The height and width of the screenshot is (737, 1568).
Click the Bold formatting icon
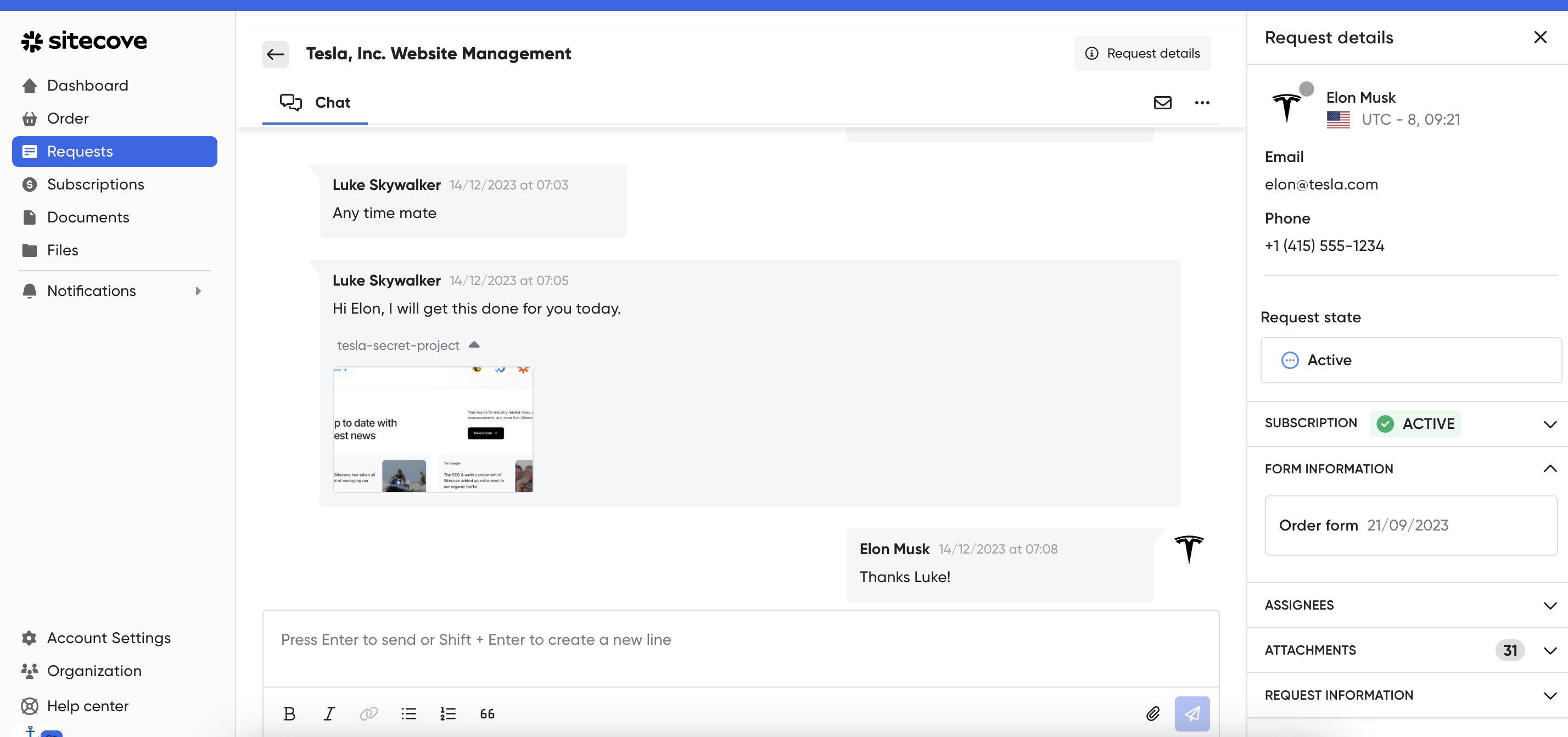[289, 713]
